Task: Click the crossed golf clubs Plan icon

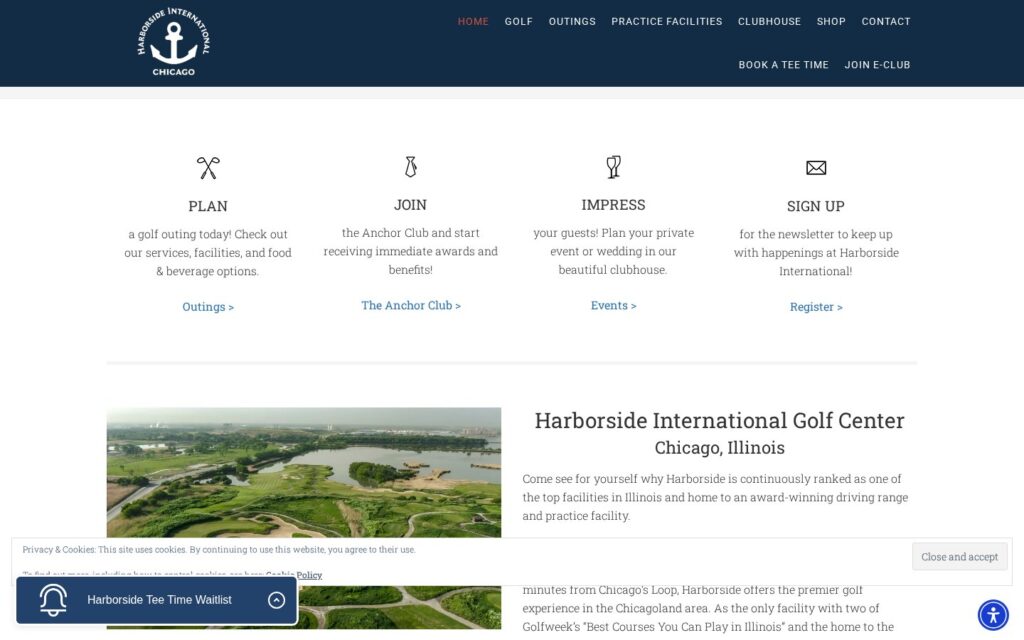Action: pyautogui.click(x=208, y=168)
